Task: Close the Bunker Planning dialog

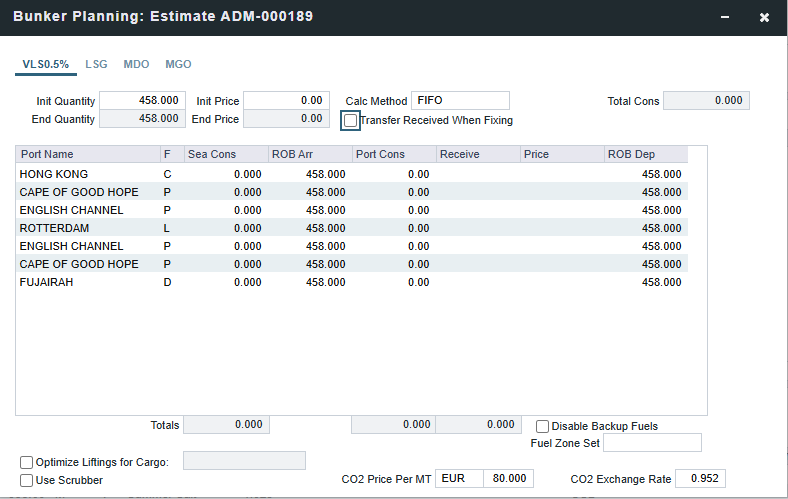Action: tap(764, 18)
